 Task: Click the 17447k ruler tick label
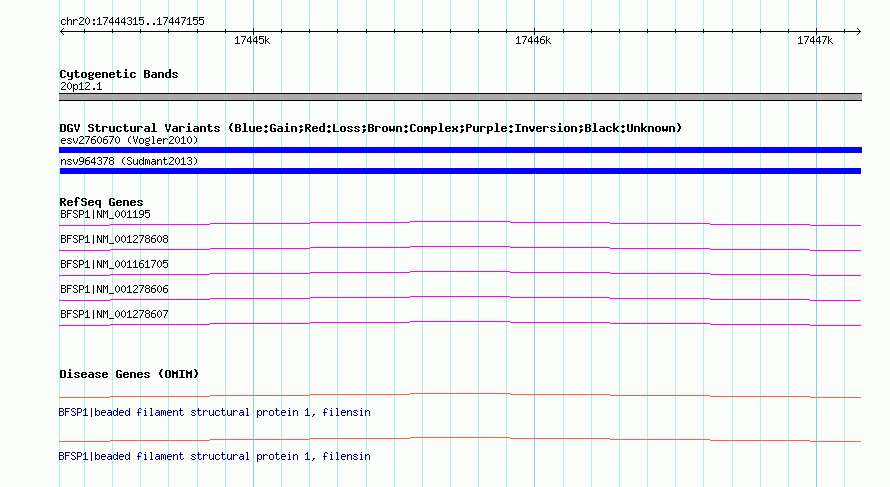click(x=815, y=40)
